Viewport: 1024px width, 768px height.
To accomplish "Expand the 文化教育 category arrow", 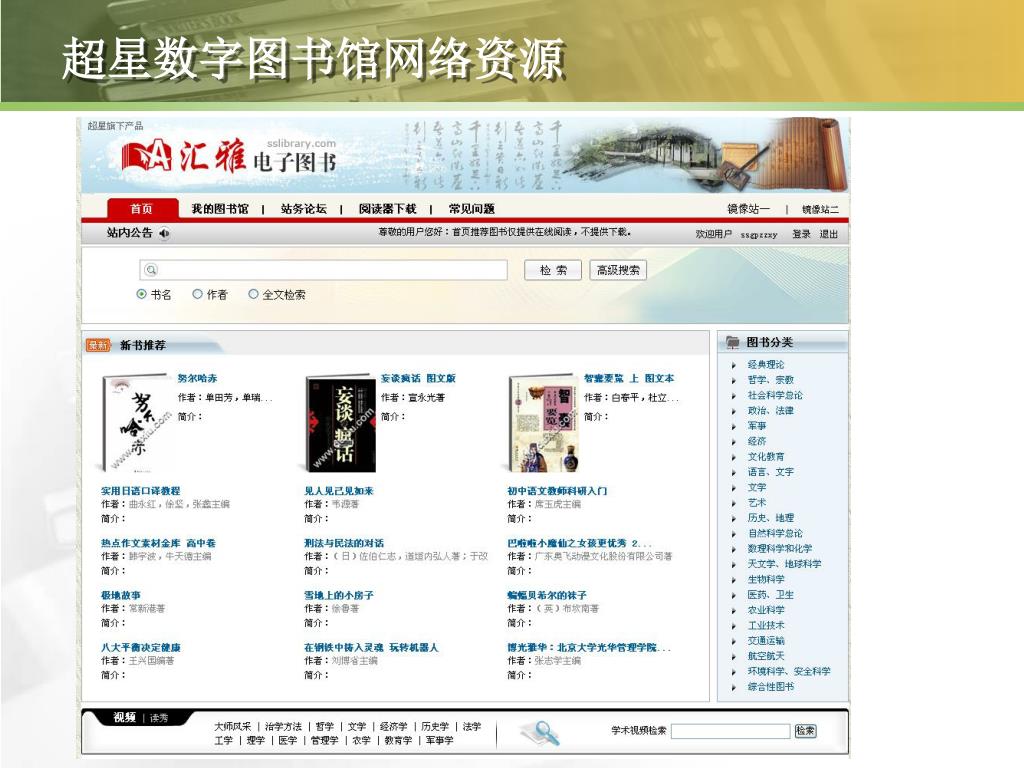I will coord(734,457).
